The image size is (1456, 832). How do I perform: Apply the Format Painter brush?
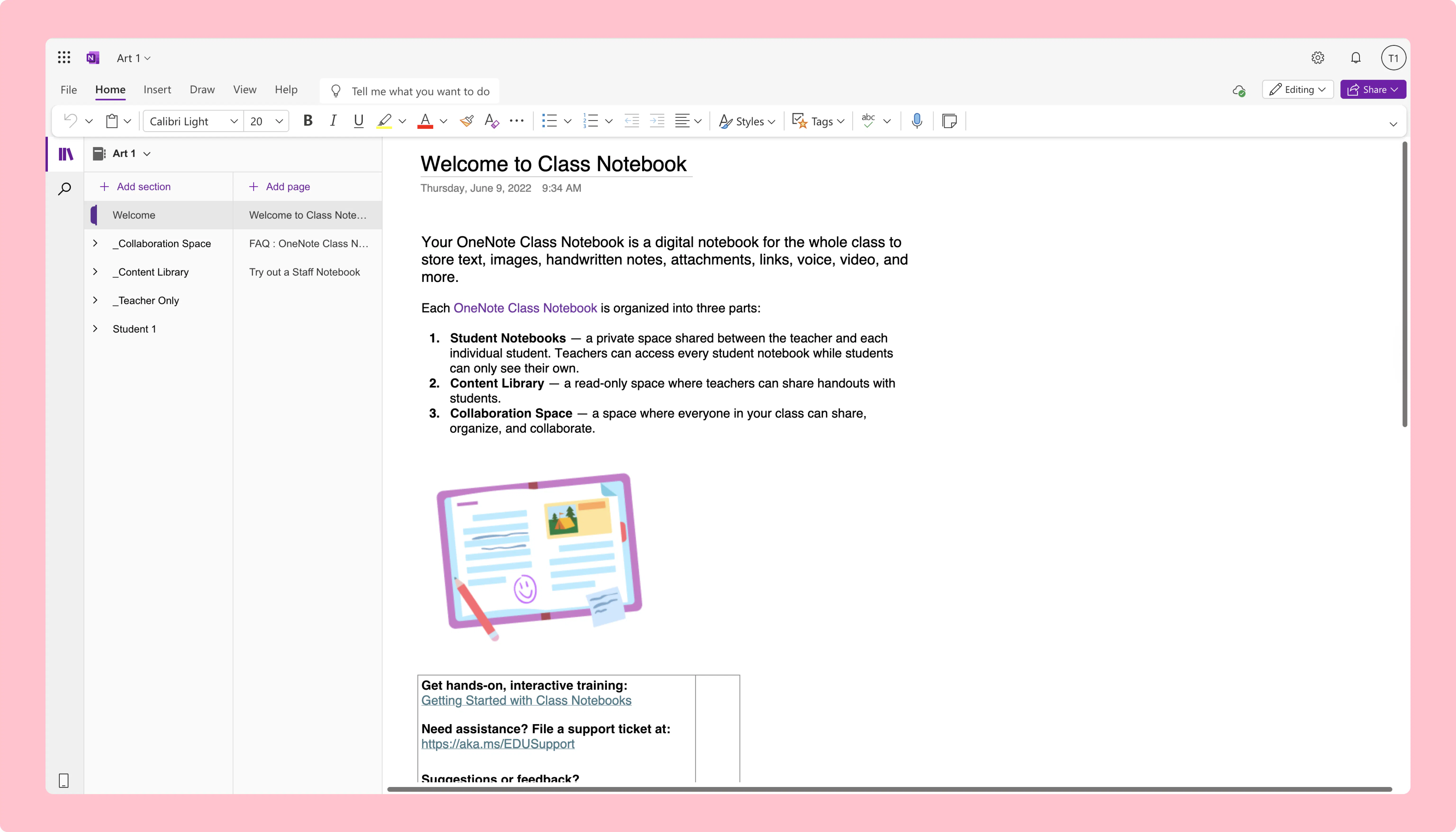coord(467,121)
